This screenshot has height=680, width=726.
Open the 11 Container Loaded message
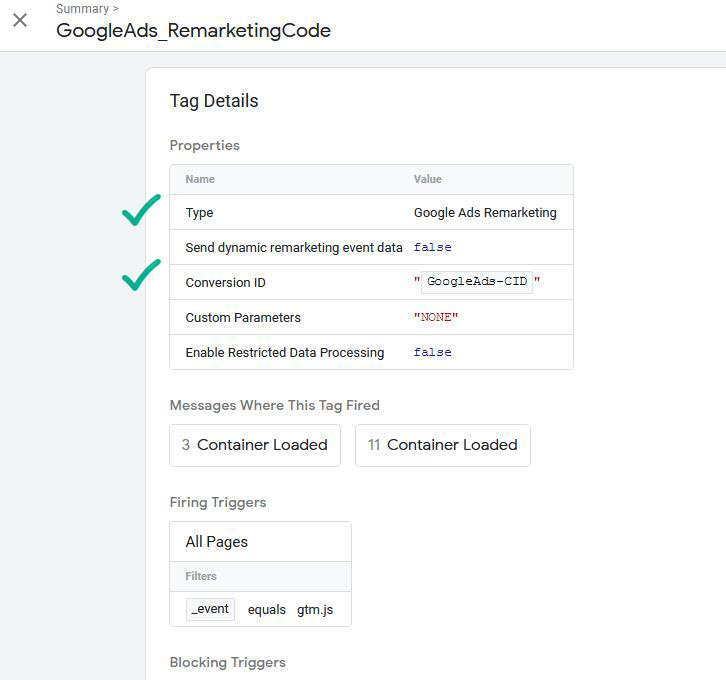pos(443,445)
